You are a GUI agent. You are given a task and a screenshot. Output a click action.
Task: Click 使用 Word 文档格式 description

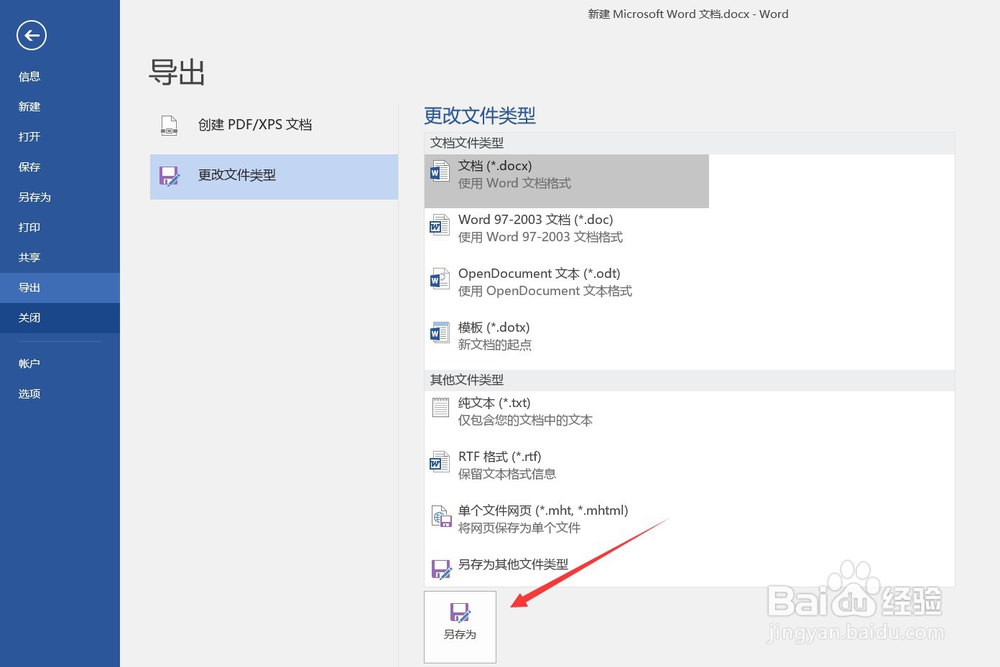pos(515,184)
